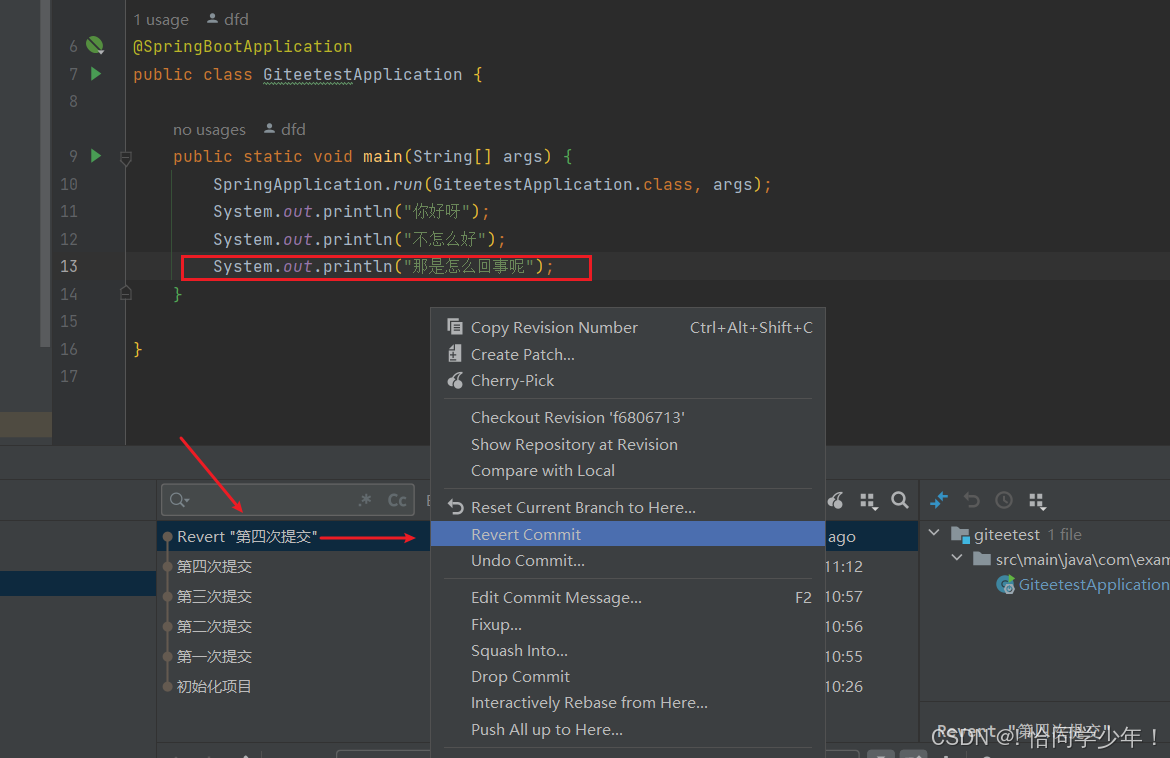The image size is (1170, 758).
Task: Click the 10:26 timestamp in the log
Action: (844, 686)
